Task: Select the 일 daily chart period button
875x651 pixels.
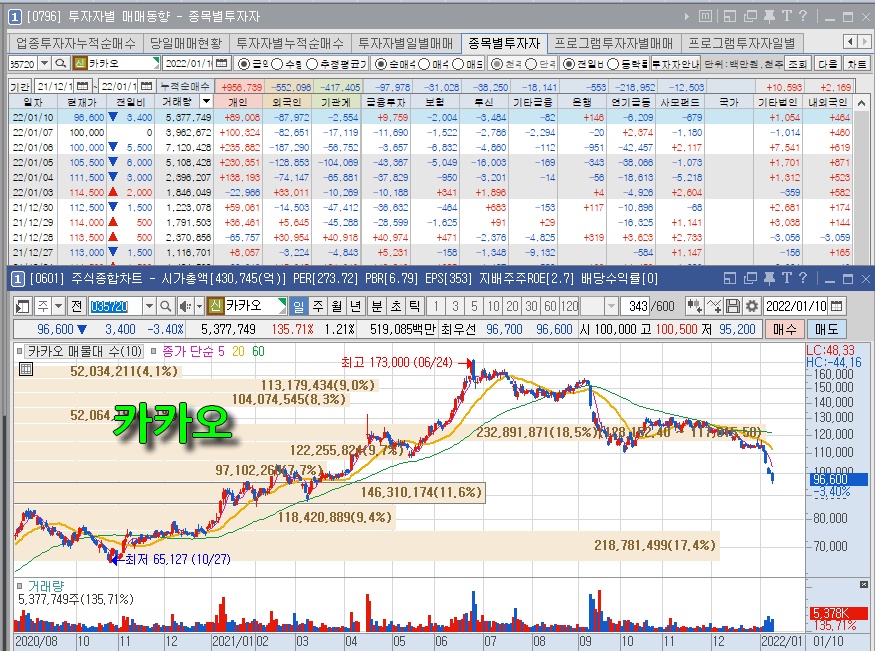Action: [299, 306]
